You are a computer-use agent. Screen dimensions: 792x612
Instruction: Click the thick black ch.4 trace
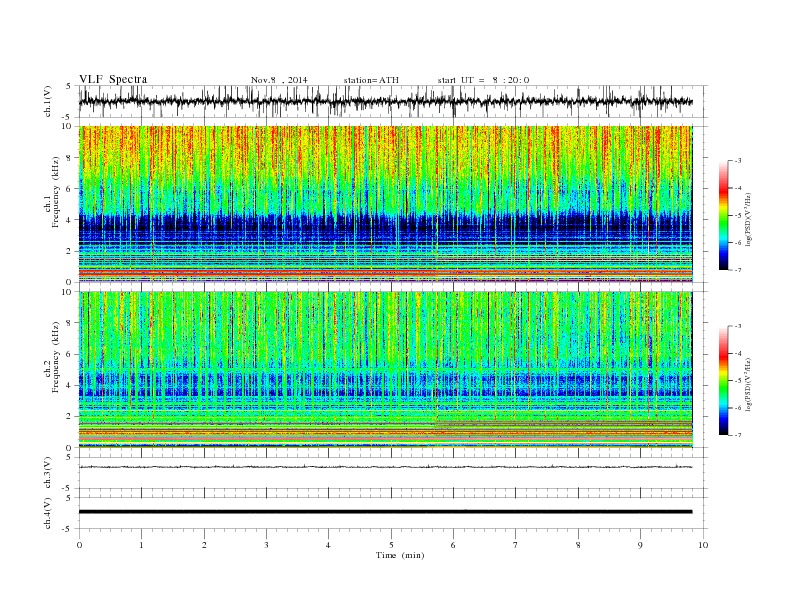click(385, 512)
